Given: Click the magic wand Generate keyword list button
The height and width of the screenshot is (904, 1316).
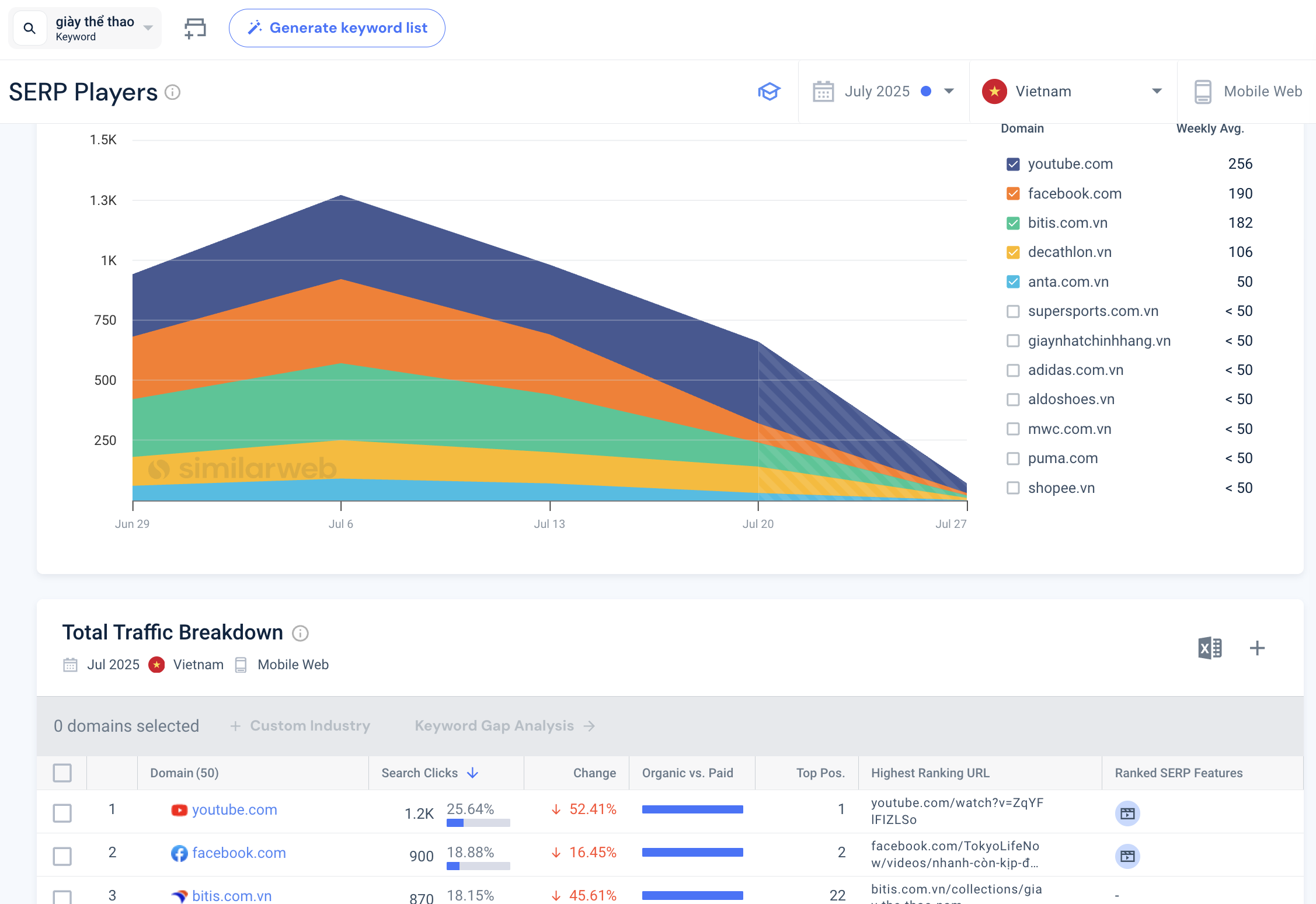Looking at the screenshot, I should click(337, 28).
